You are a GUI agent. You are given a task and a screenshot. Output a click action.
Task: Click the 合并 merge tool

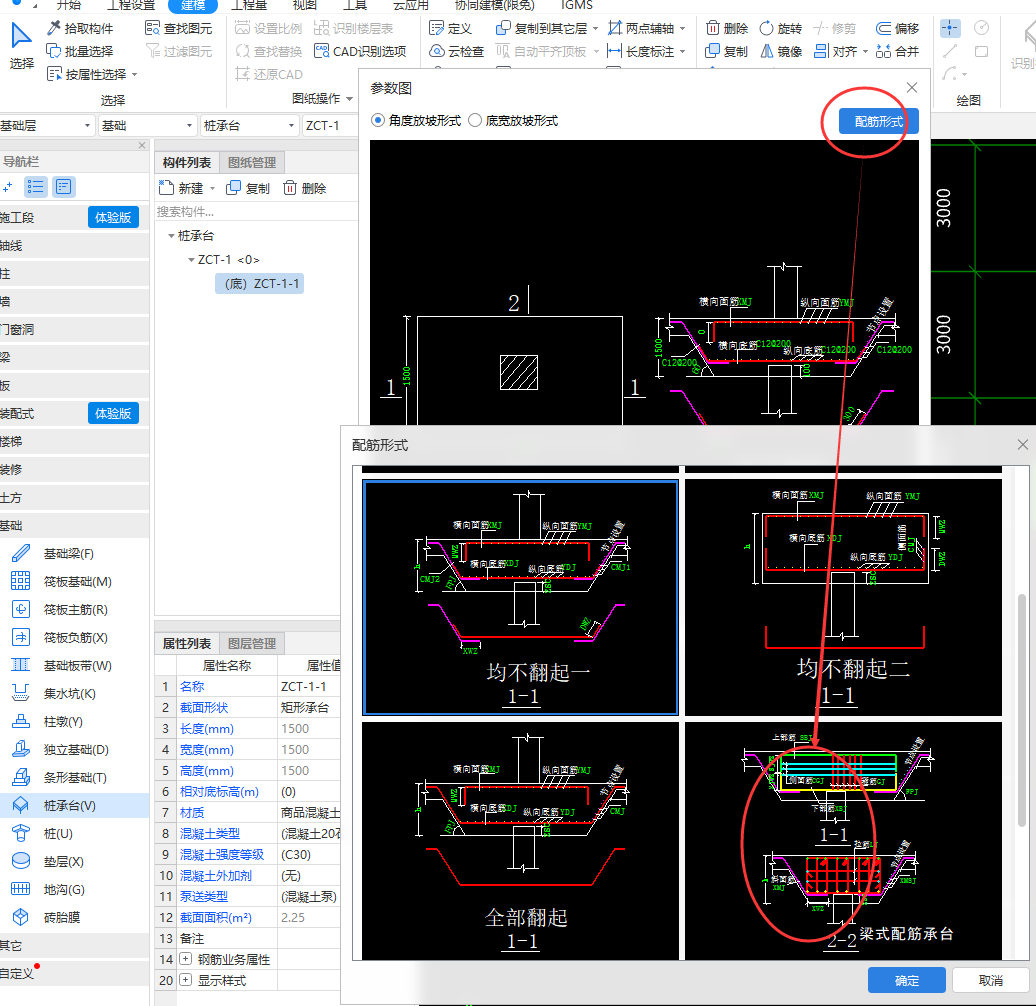tap(897, 51)
